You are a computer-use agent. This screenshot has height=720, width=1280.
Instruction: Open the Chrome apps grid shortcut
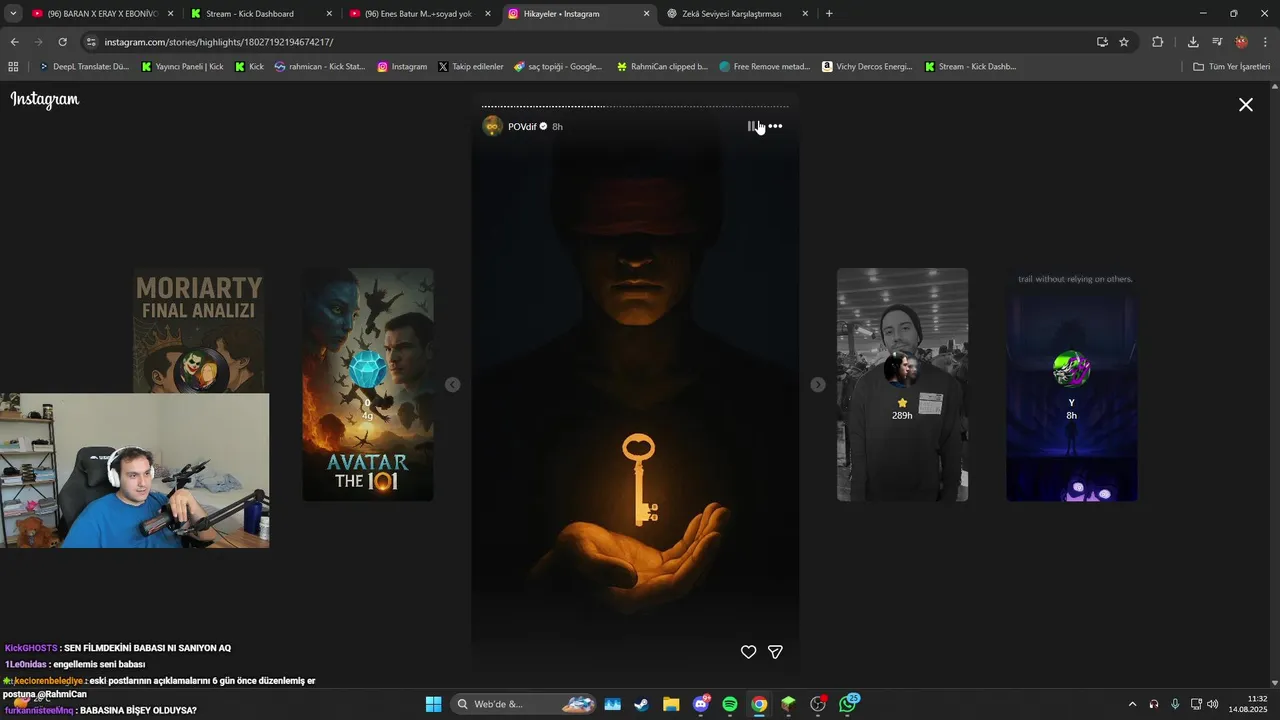(13, 67)
